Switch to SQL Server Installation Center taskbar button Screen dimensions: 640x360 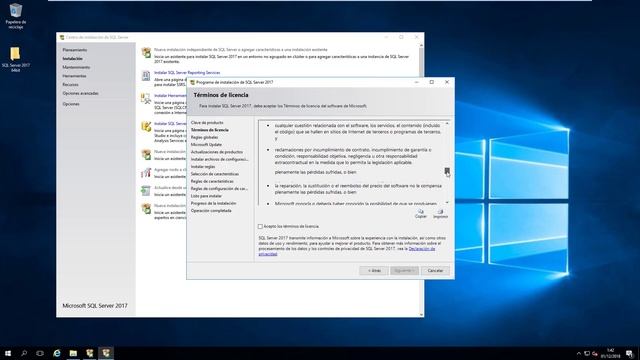click(x=89, y=353)
